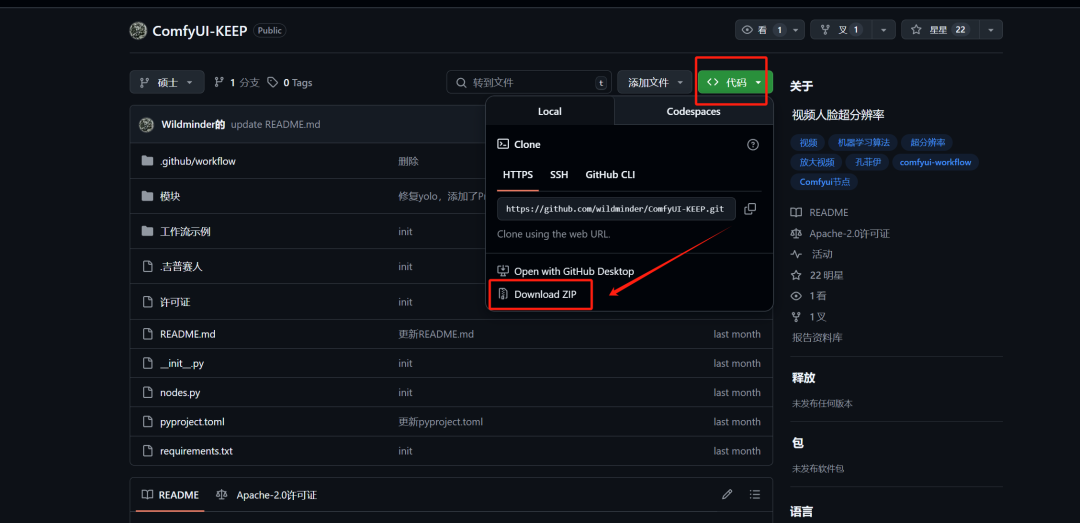Click the eye icon beside 1 看 in sidebar
This screenshot has height=523, width=1080.
click(796, 296)
